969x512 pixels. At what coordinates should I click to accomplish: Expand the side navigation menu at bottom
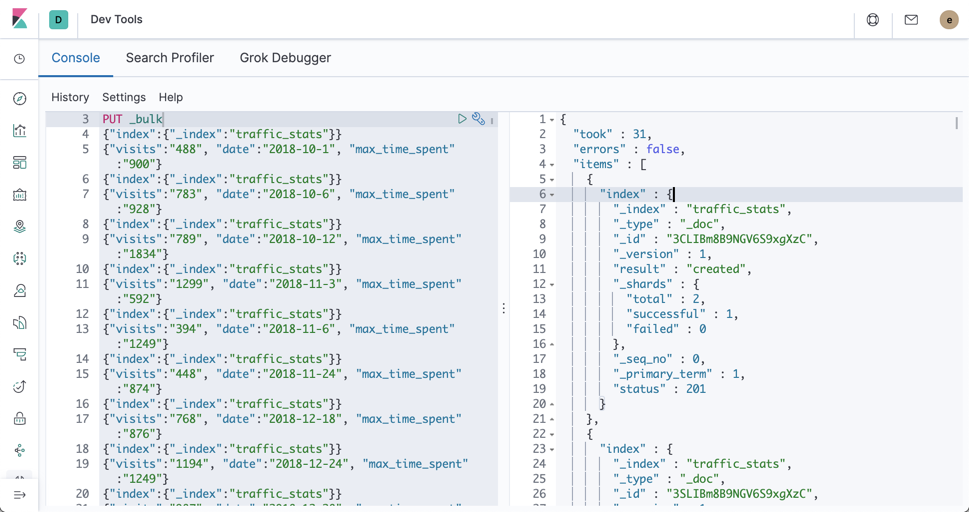pos(20,495)
